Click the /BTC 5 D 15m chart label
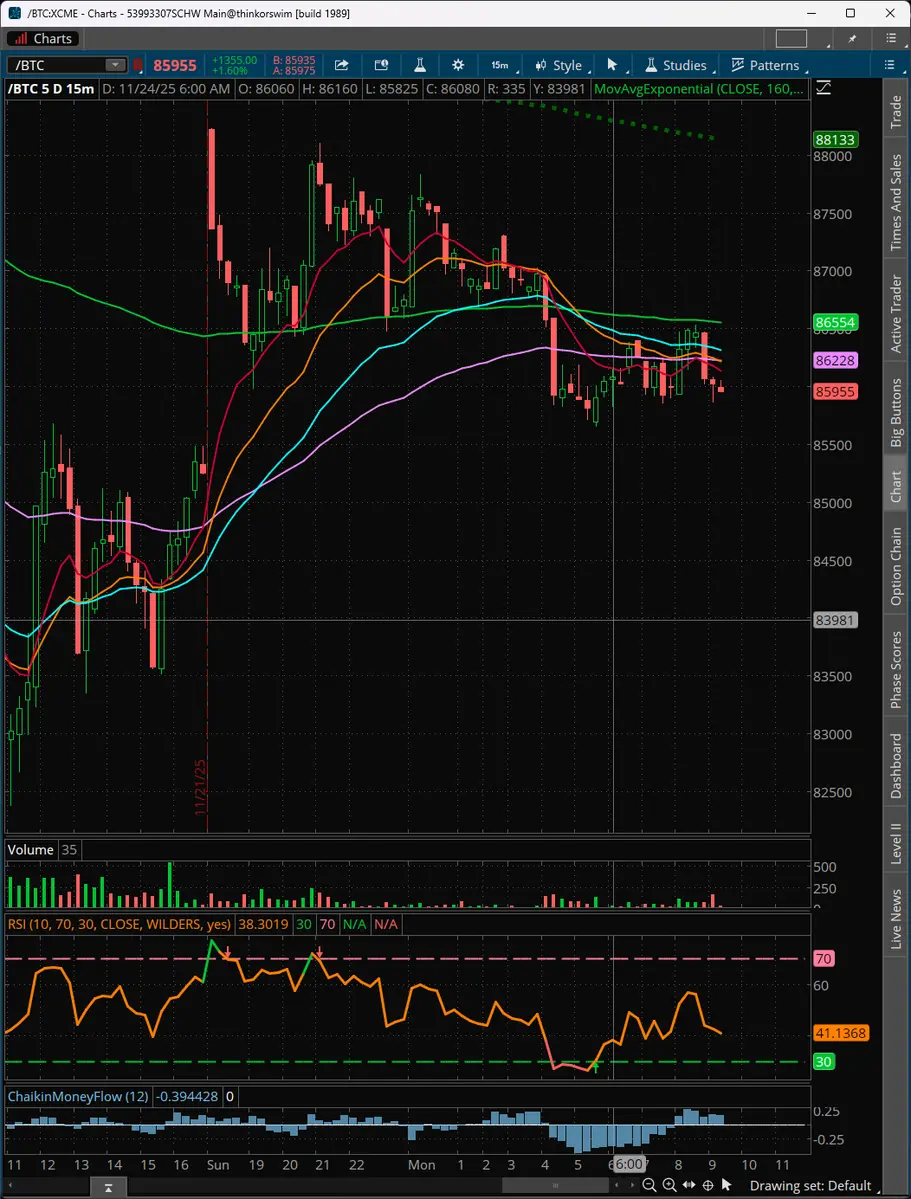This screenshot has height=1199, width=911. tap(51, 89)
